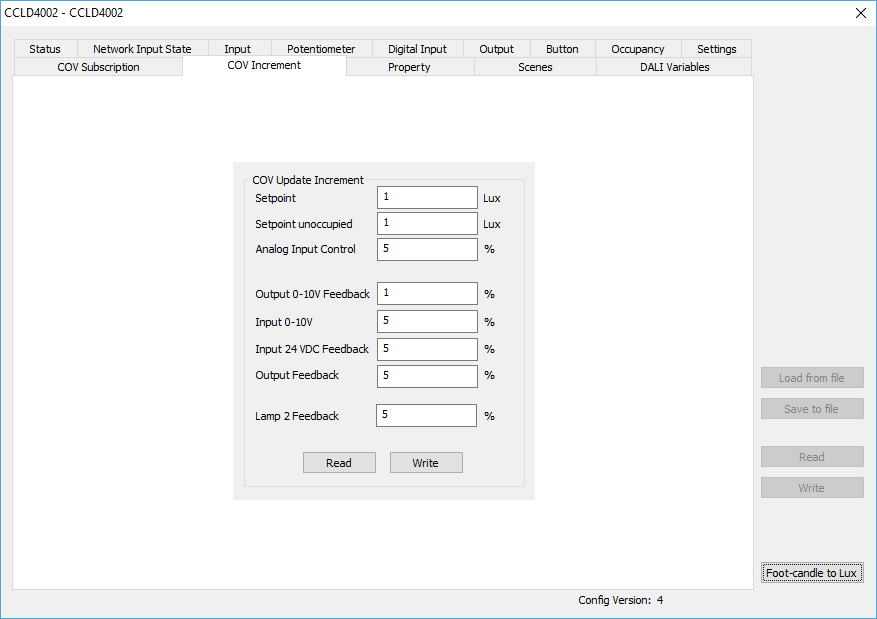Image resolution: width=877 pixels, height=619 pixels.
Task: Click the Write button above Foot-candle to Lux
Action: (x=812, y=488)
